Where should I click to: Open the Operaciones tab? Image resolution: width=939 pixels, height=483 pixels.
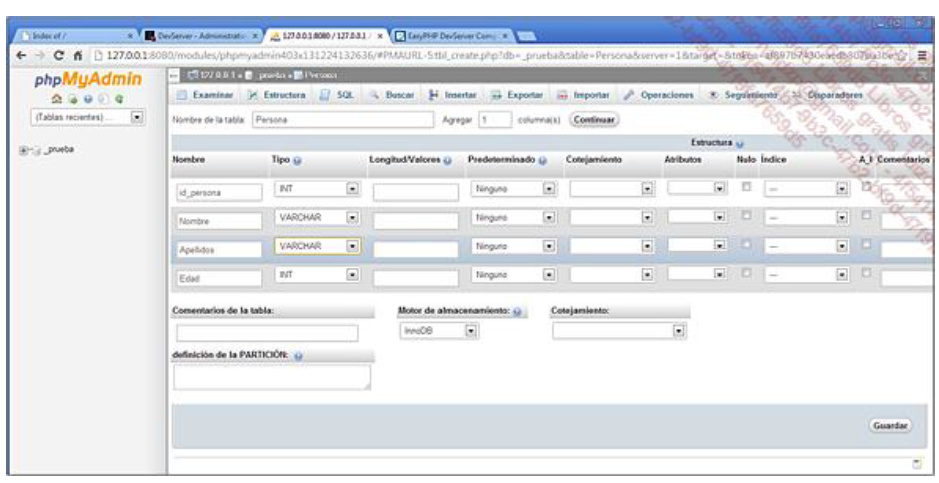pos(659,95)
